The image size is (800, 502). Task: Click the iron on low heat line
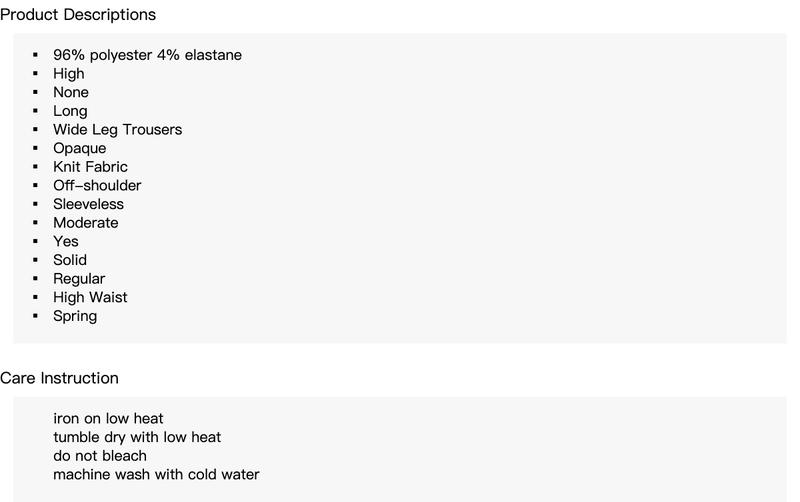tap(108, 419)
